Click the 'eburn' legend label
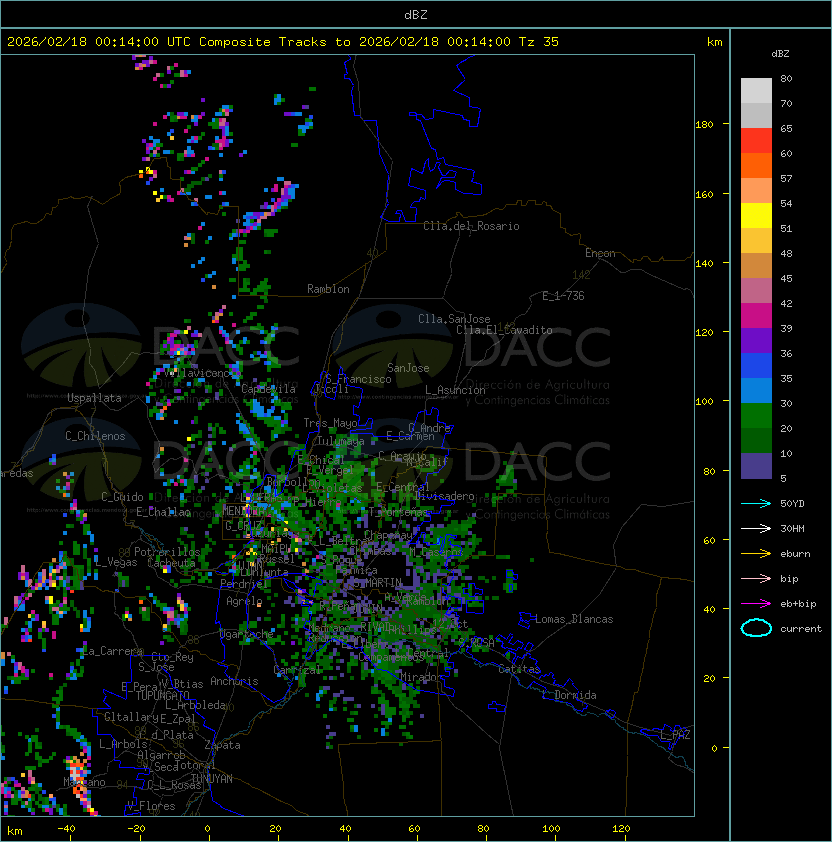This screenshot has width=832, height=842. (795, 554)
